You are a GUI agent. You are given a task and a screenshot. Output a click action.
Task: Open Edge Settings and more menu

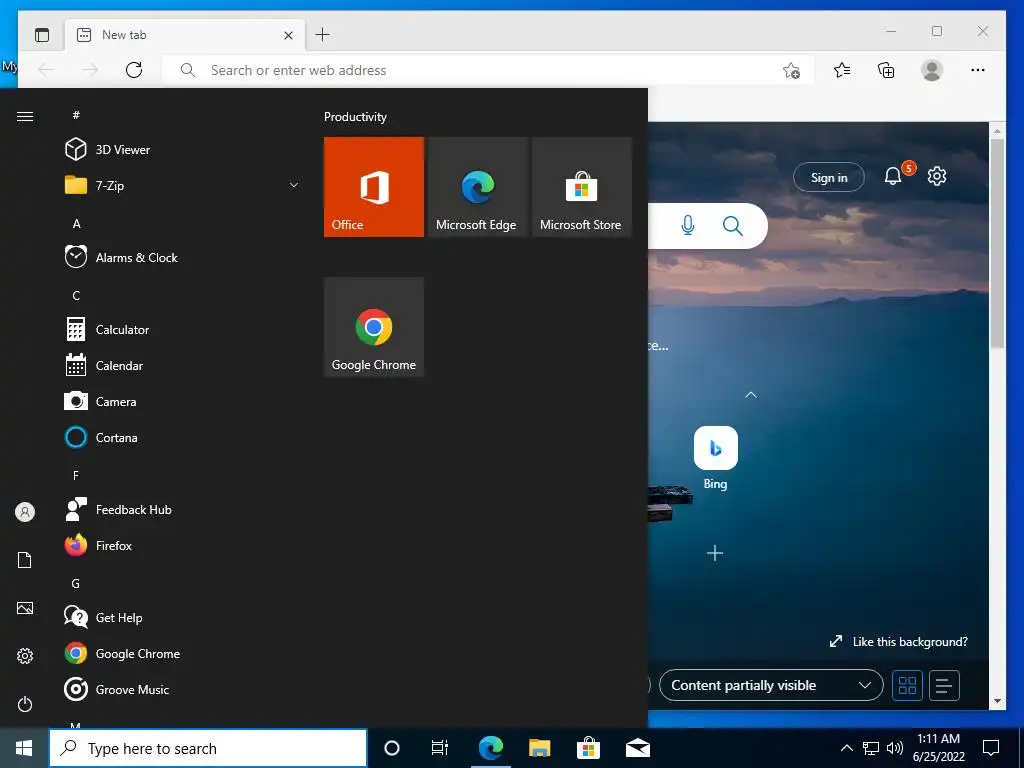coord(978,70)
